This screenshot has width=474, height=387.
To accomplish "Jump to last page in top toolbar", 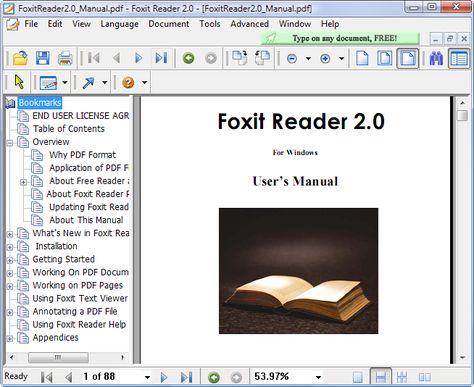I will [161, 58].
